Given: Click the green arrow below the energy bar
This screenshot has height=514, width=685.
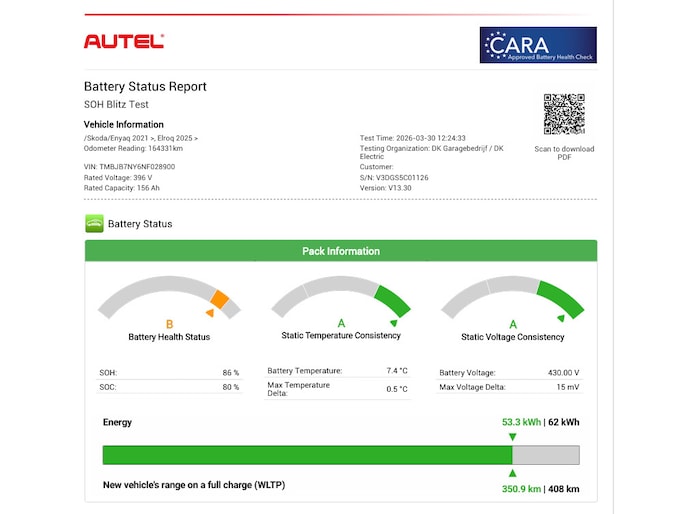Looking at the screenshot, I should point(512,473).
